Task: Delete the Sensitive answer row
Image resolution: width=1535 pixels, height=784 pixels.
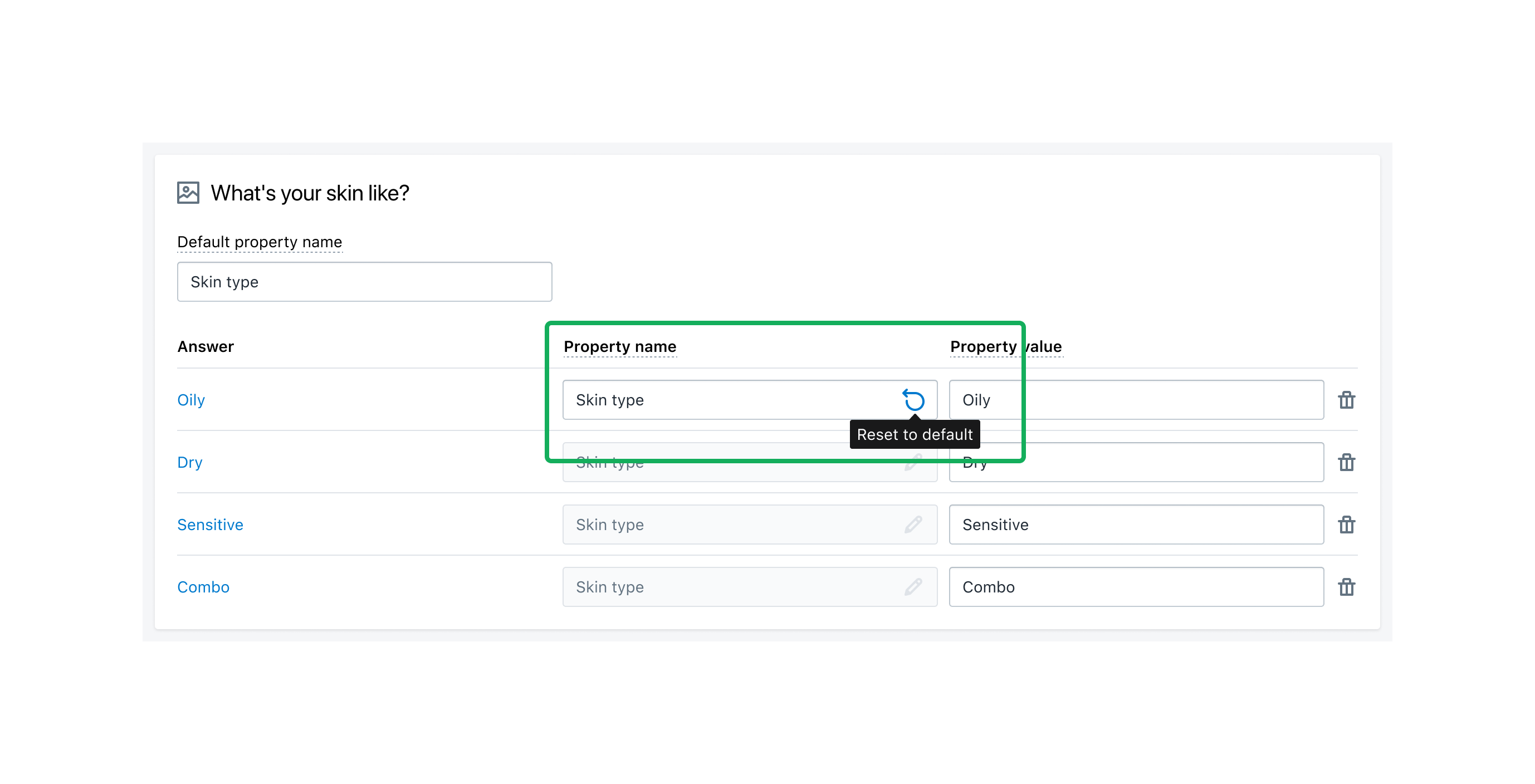Action: pos(1346,525)
